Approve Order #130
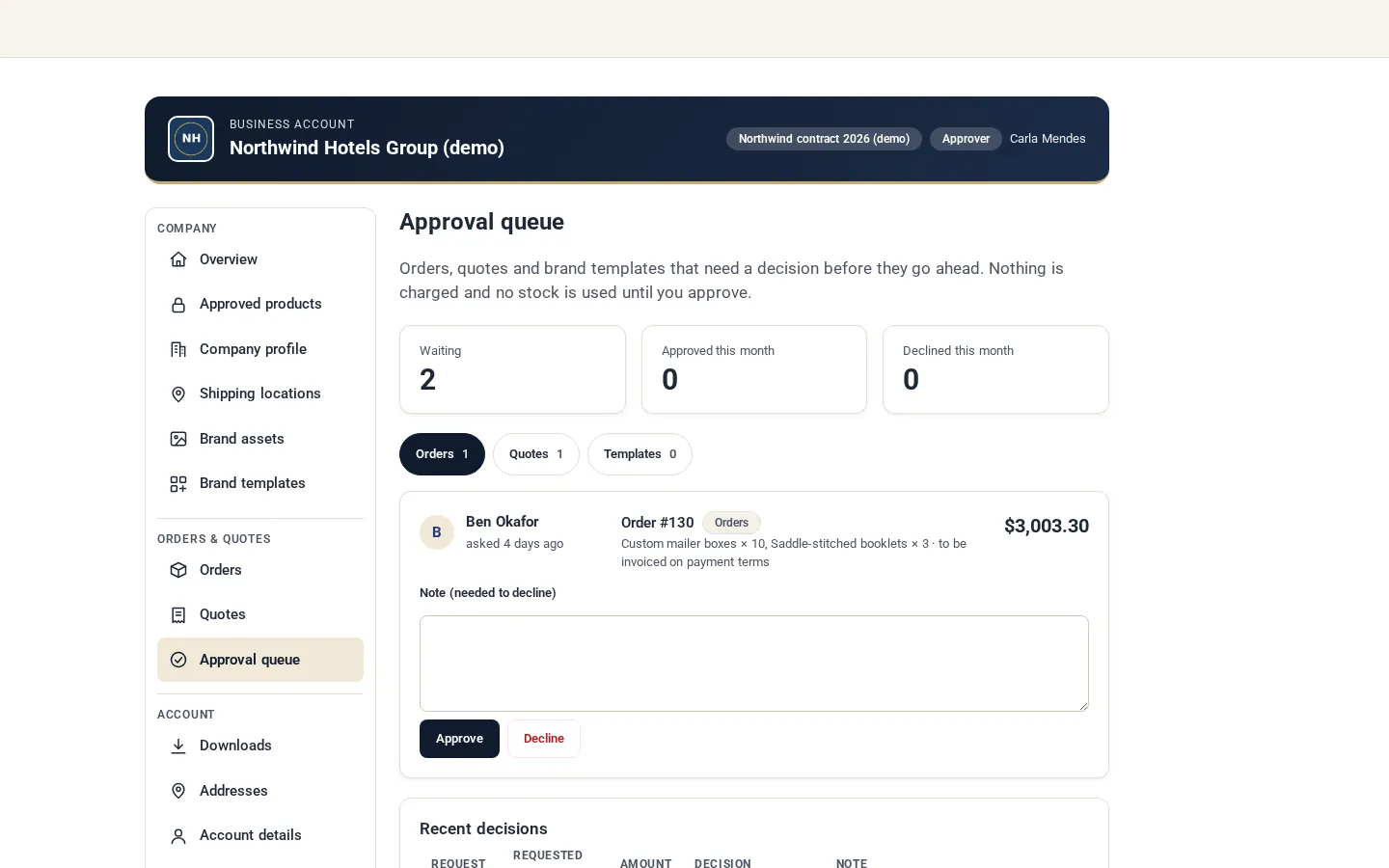 click(x=459, y=739)
